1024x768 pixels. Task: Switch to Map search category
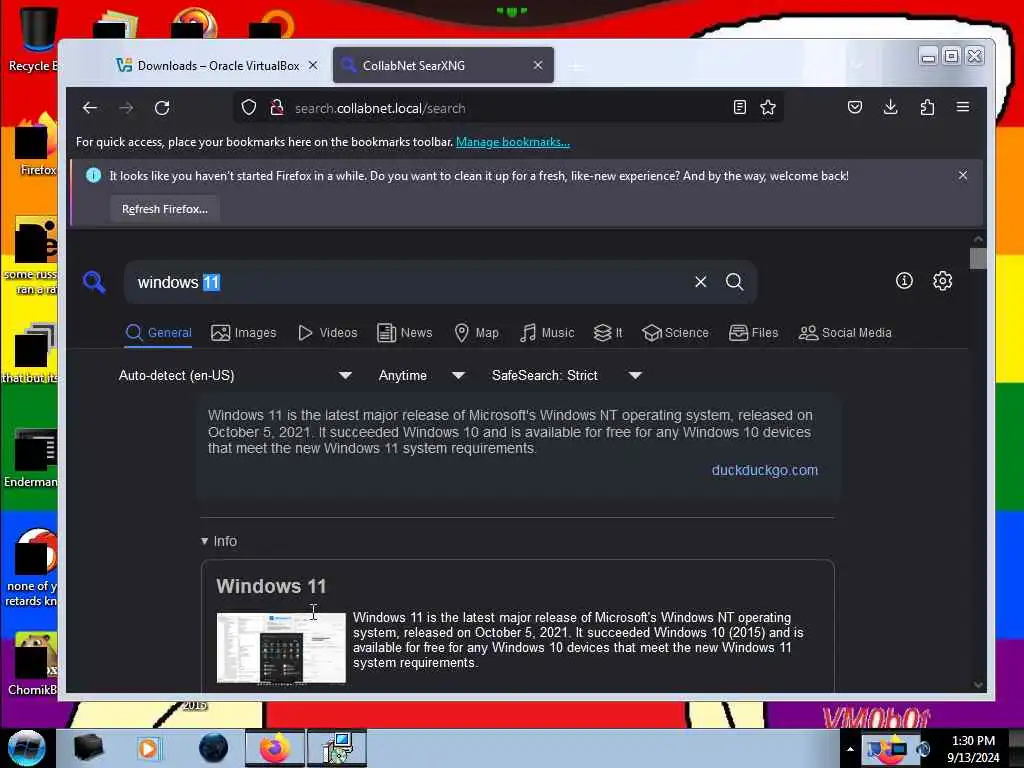(477, 332)
